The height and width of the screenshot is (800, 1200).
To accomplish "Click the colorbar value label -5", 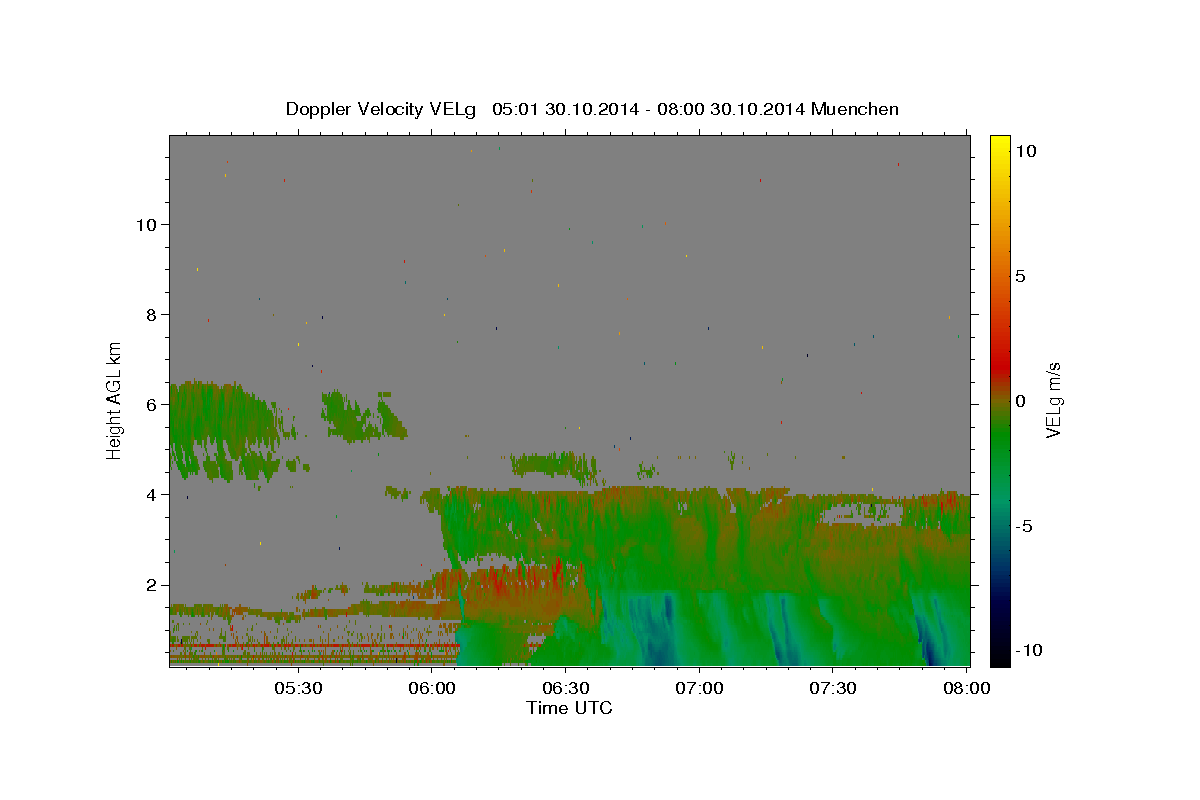I will (1025, 526).
